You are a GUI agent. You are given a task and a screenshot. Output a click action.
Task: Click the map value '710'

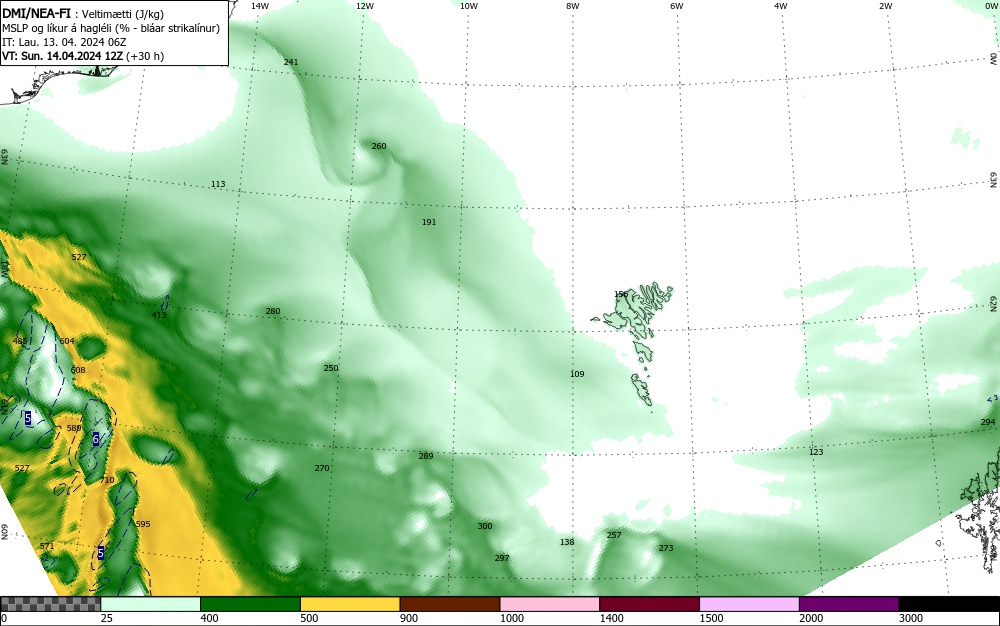(x=107, y=480)
